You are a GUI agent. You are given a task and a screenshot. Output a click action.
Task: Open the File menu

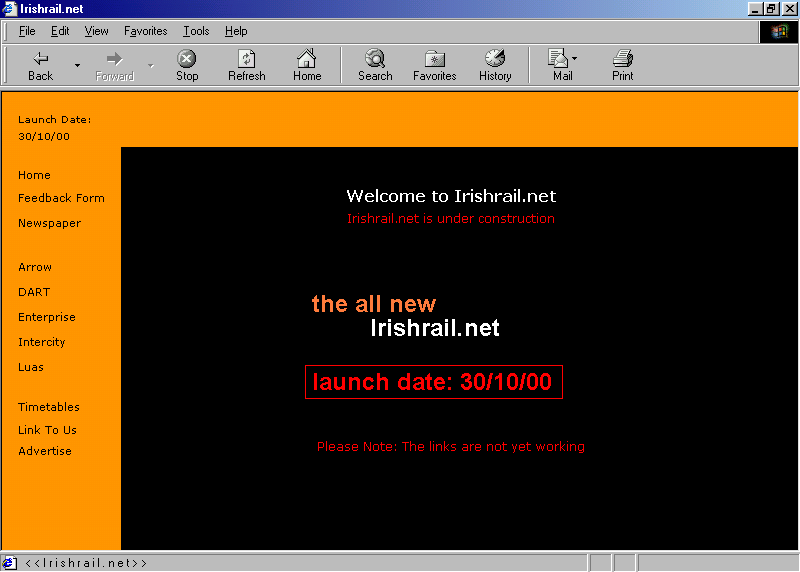pyautogui.click(x=27, y=31)
